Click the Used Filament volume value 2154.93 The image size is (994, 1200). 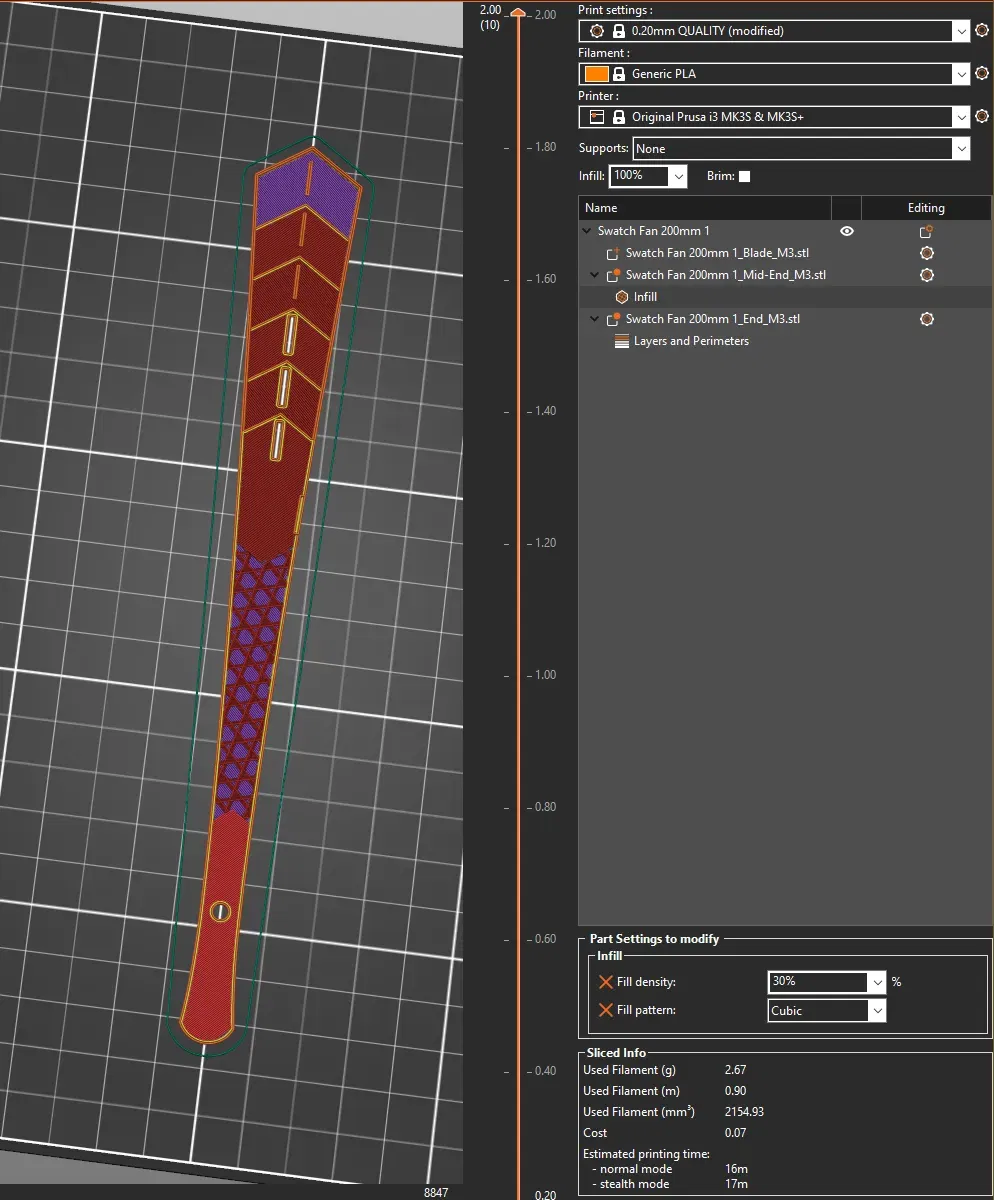tap(744, 1112)
